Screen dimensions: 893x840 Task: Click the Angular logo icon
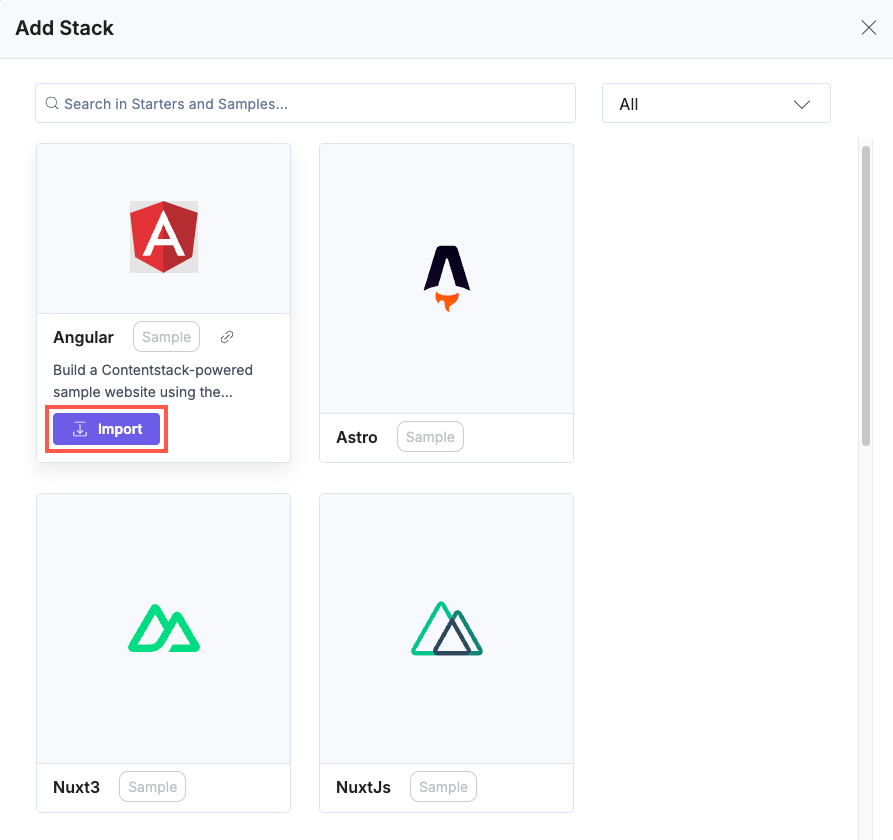pyautogui.click(x=164, y=237)
